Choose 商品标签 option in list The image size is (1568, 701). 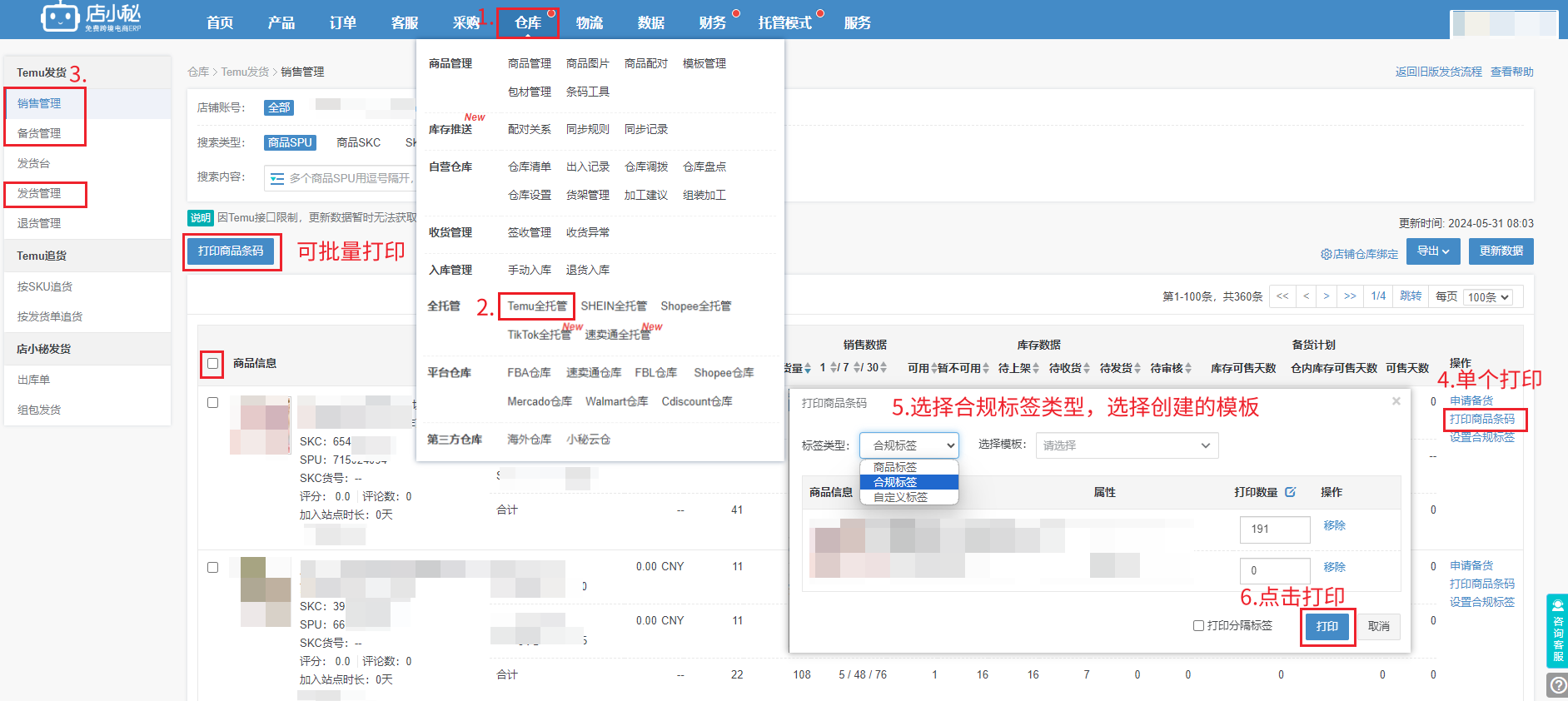click(x=908, y=467)
